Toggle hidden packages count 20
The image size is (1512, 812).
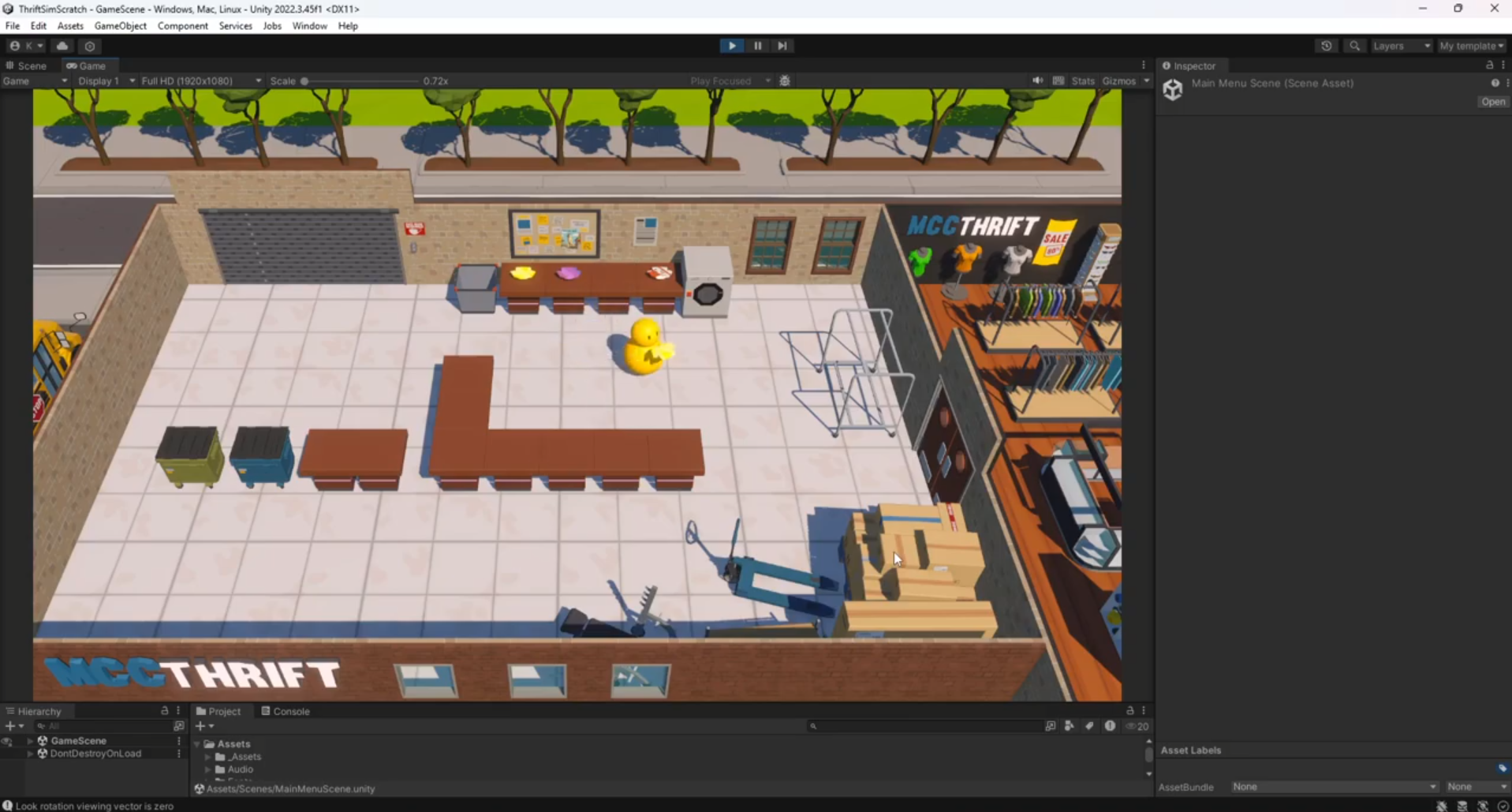pos(1137,726)
